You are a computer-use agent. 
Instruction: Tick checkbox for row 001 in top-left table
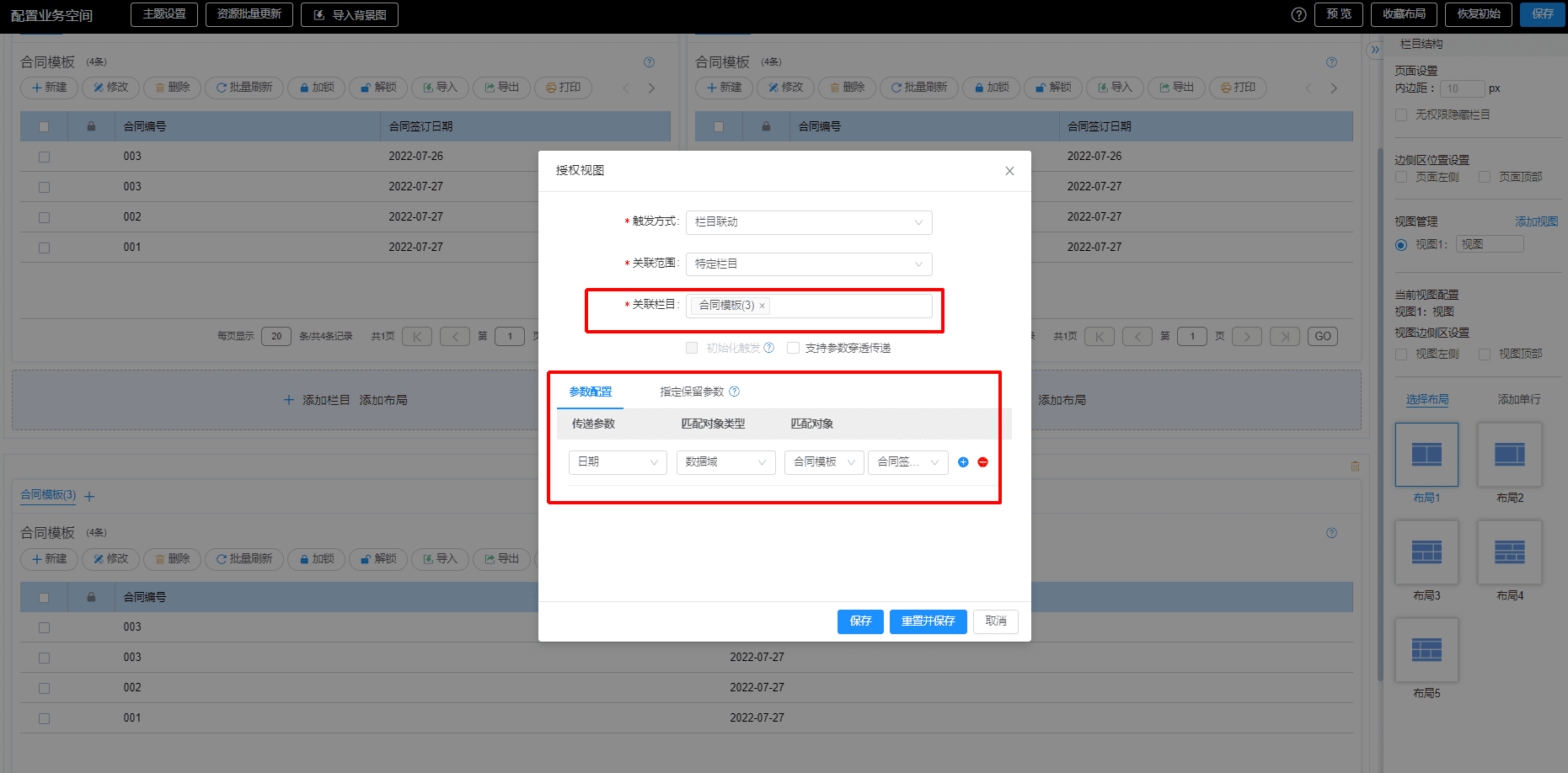[x=45, y=248]
